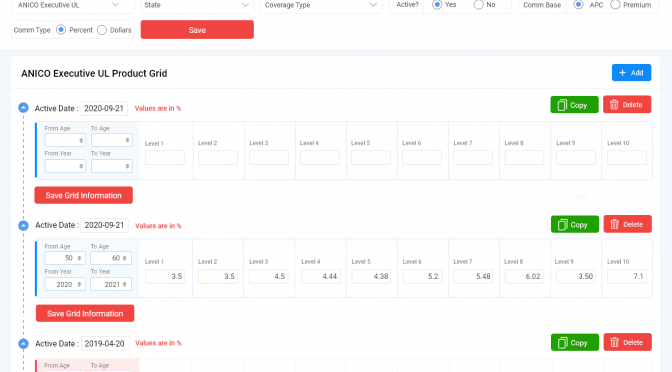Adjust the From Age stepper showing 50
Viewport: 672px width, 372px height.
click(x=79, y=258)
